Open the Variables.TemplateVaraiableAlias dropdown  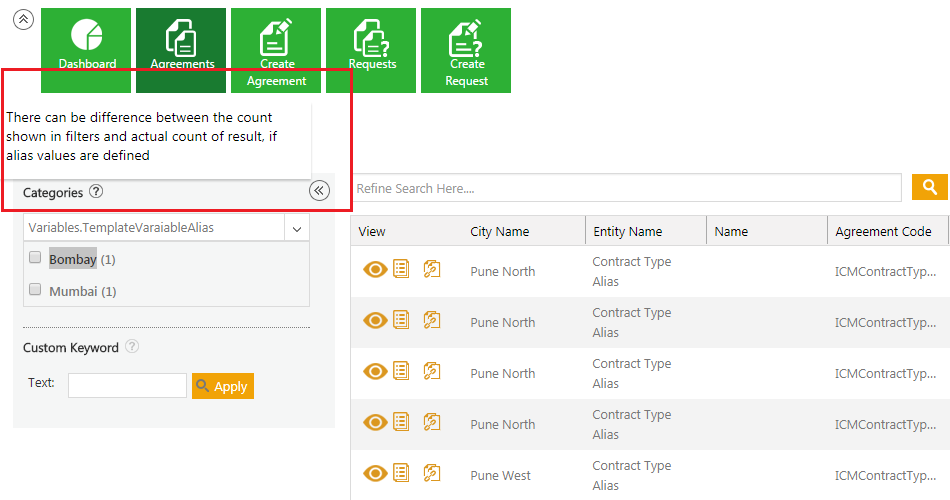[297, 228]
